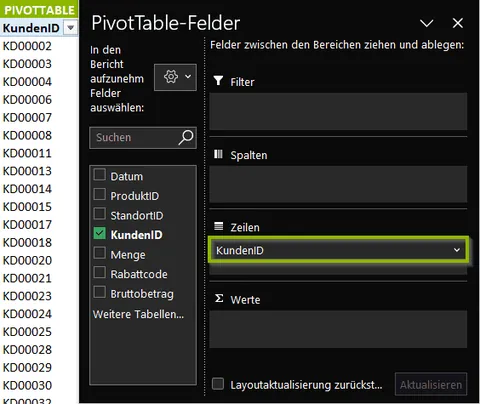
Task: Check the Bruttobetrag field checkbox
Action: coord(100,292)
